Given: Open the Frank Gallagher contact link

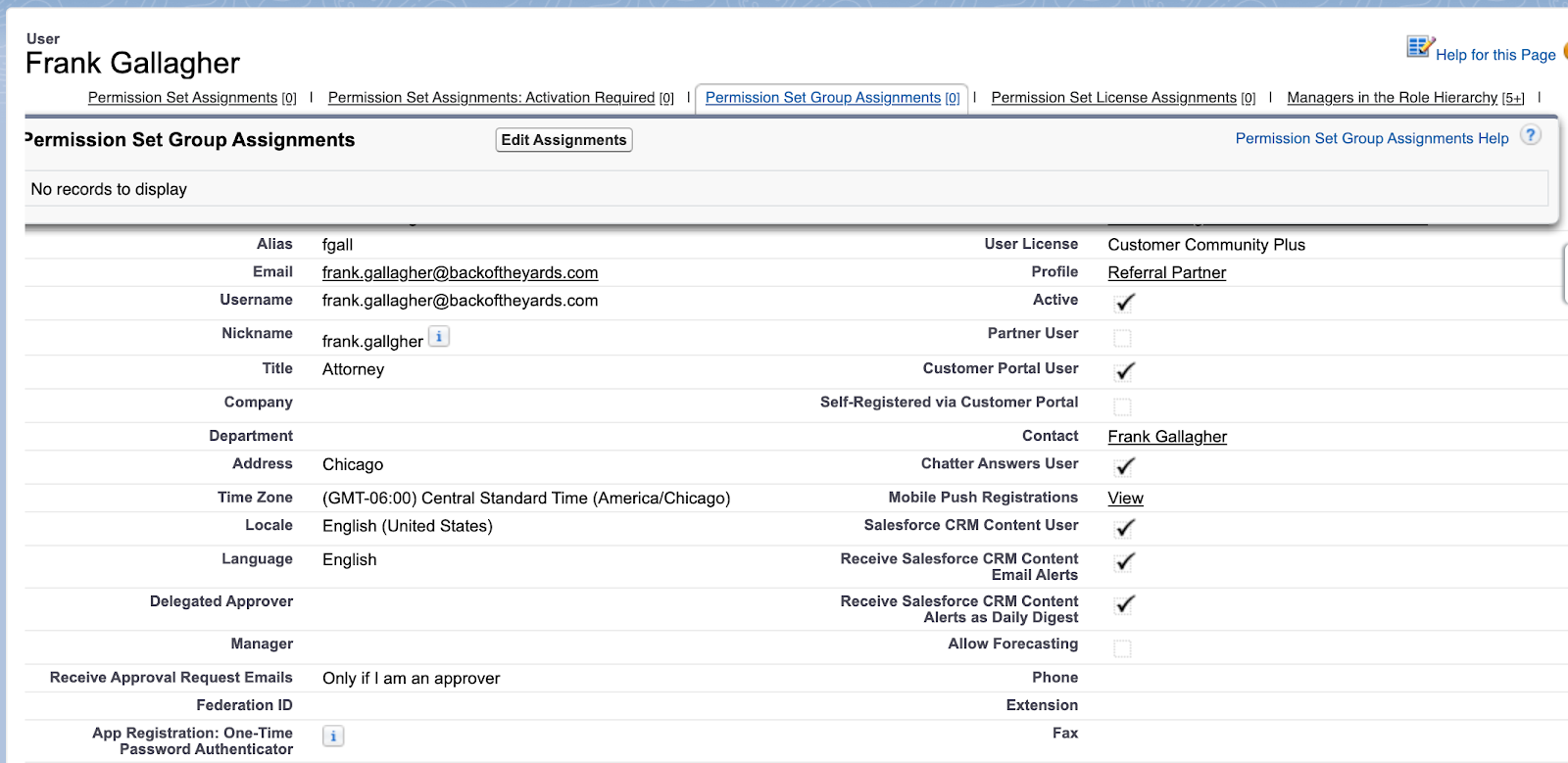Looking at the screenshot, I should pyautogui.click(x=1167, y=437).
